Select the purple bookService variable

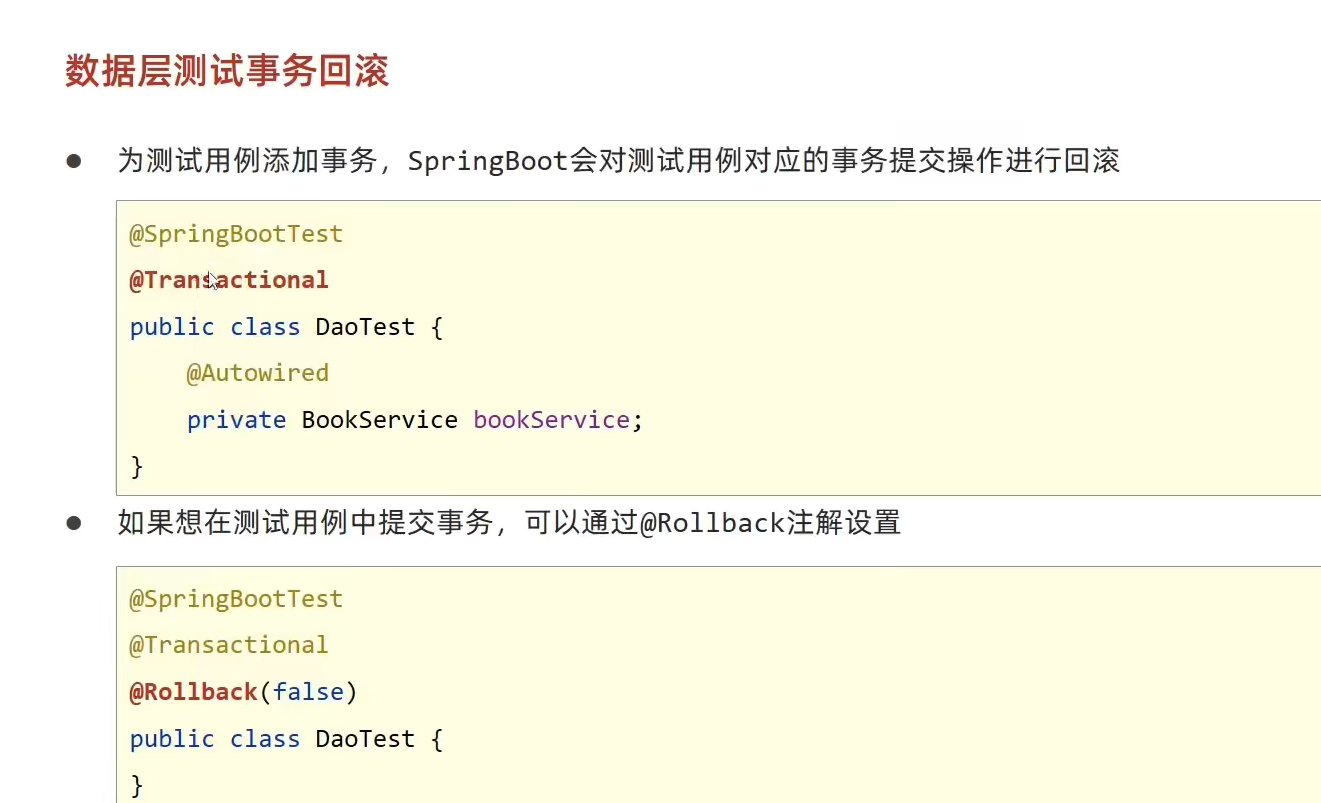(x=551, y=420)
